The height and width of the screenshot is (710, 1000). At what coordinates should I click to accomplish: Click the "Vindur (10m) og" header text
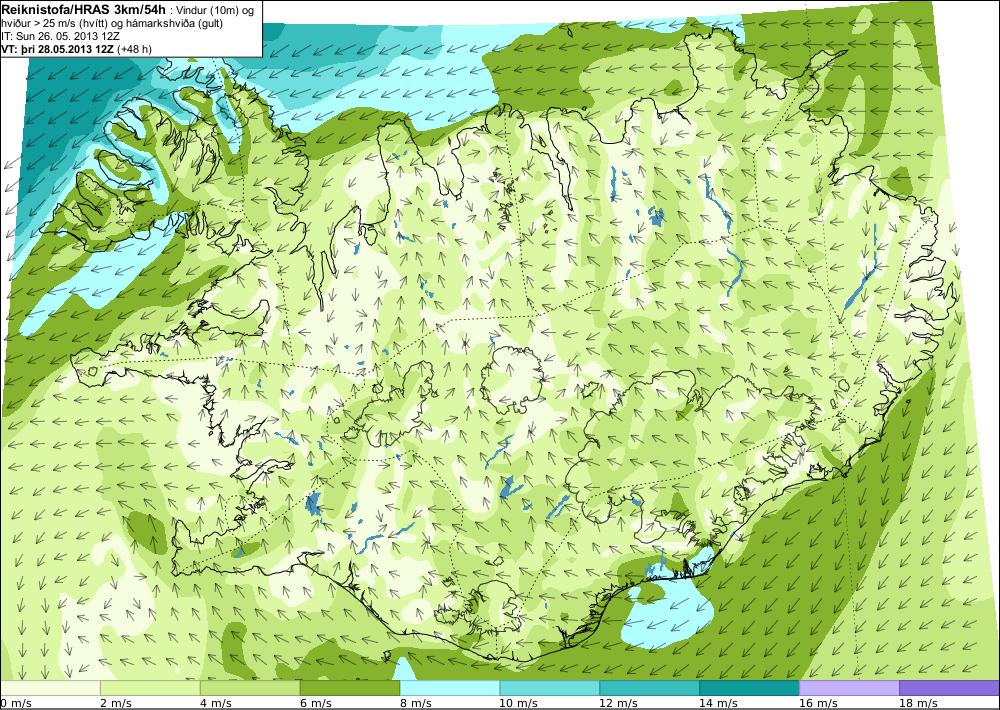pos(215,10)
